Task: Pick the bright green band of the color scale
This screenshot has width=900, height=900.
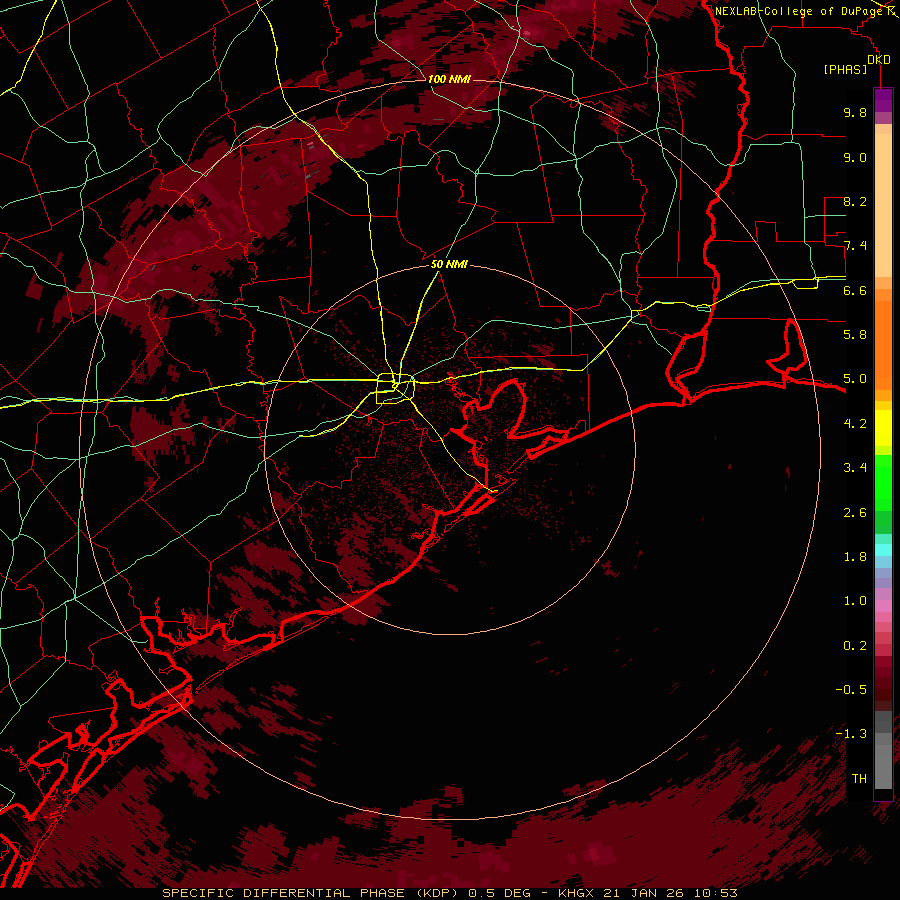Action: [x=883, y=482]
